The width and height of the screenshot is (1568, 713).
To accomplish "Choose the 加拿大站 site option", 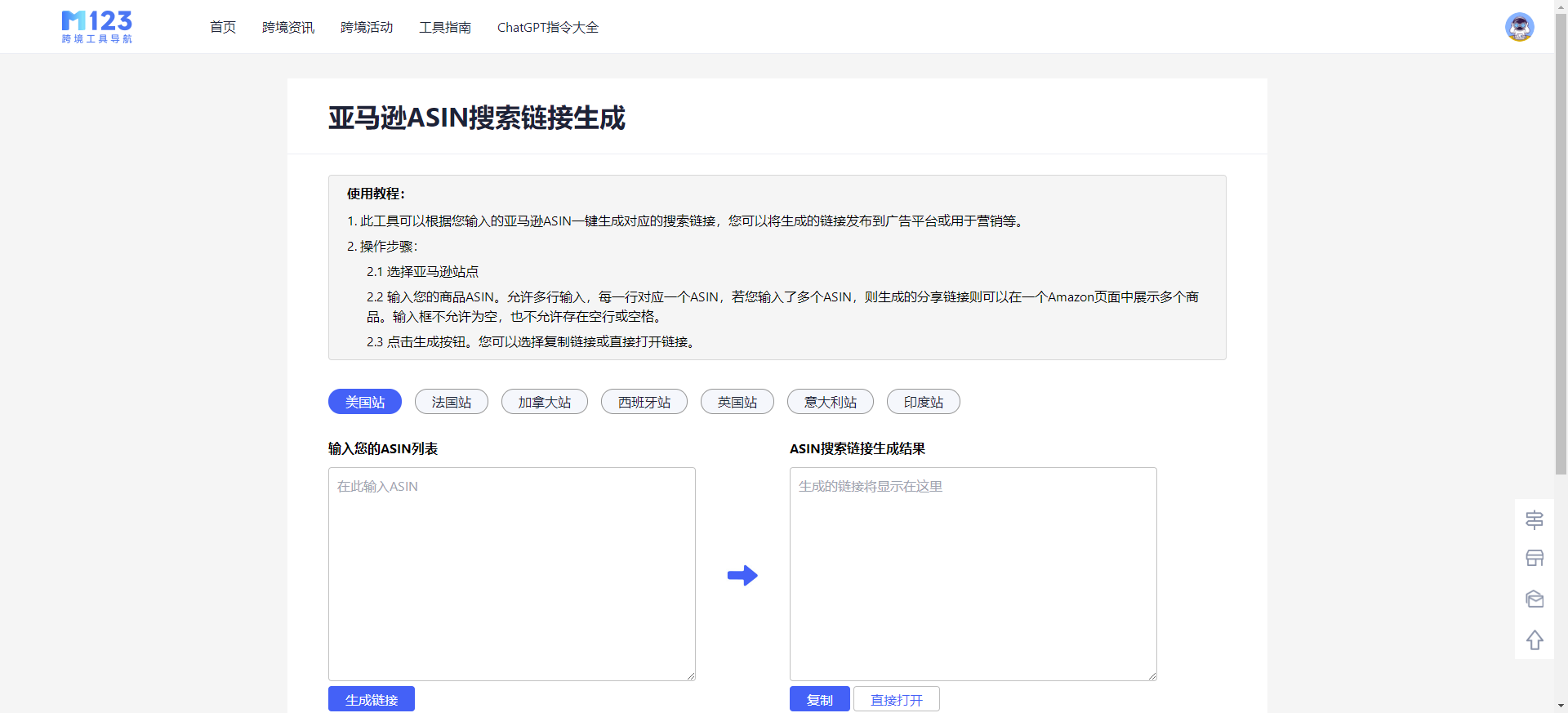I will (x=545, y=402).
